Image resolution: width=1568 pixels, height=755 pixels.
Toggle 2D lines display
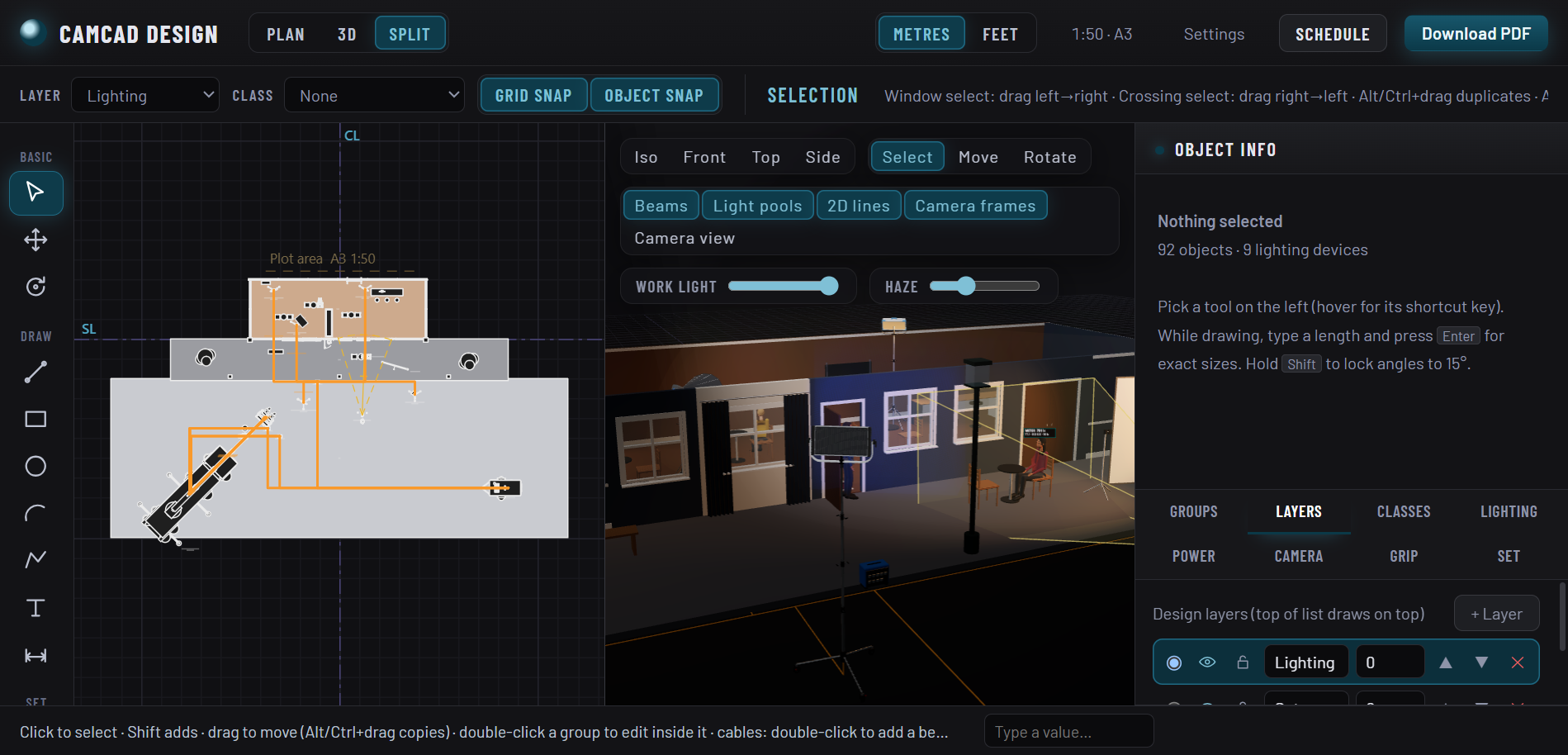click(859, 206)
